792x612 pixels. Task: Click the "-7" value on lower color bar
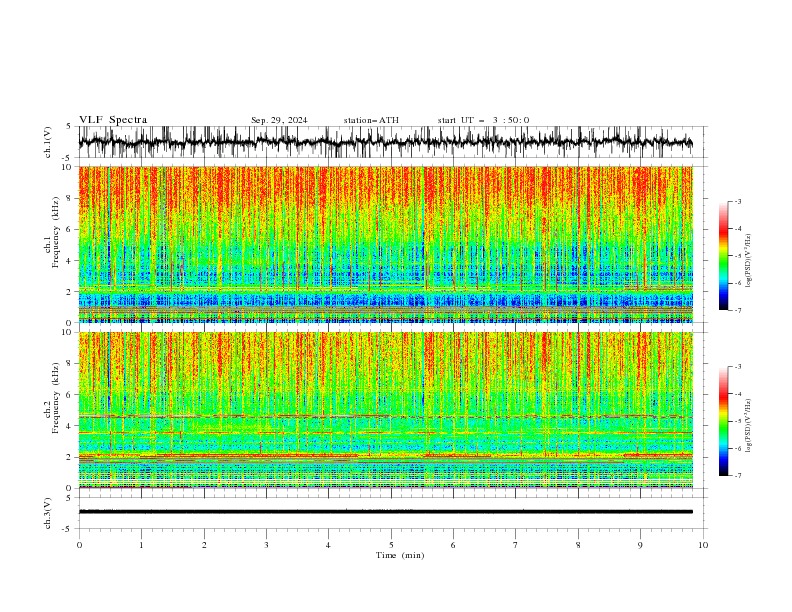coord(737,476)
